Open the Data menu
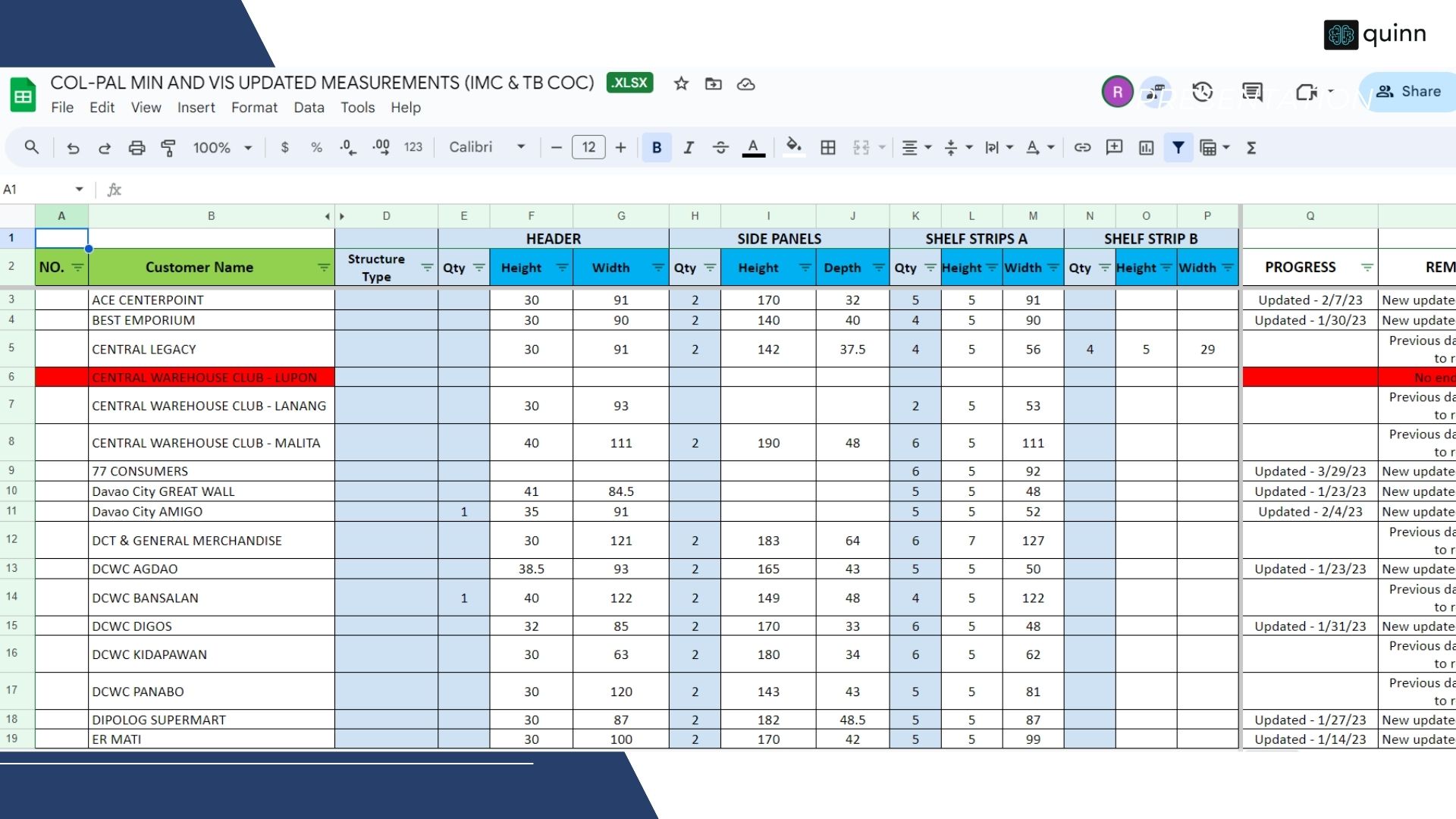This screenshot has height=819, width=1456. click(309, 108)
